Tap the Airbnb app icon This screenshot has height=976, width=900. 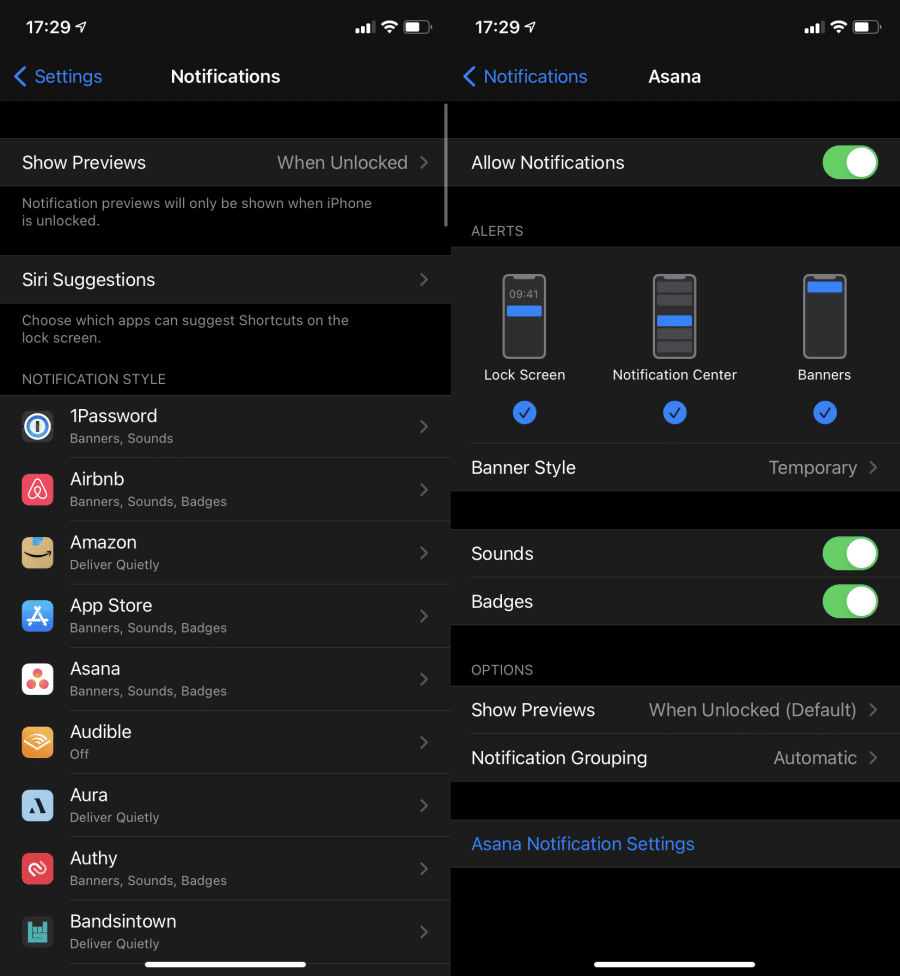point(37,490)
